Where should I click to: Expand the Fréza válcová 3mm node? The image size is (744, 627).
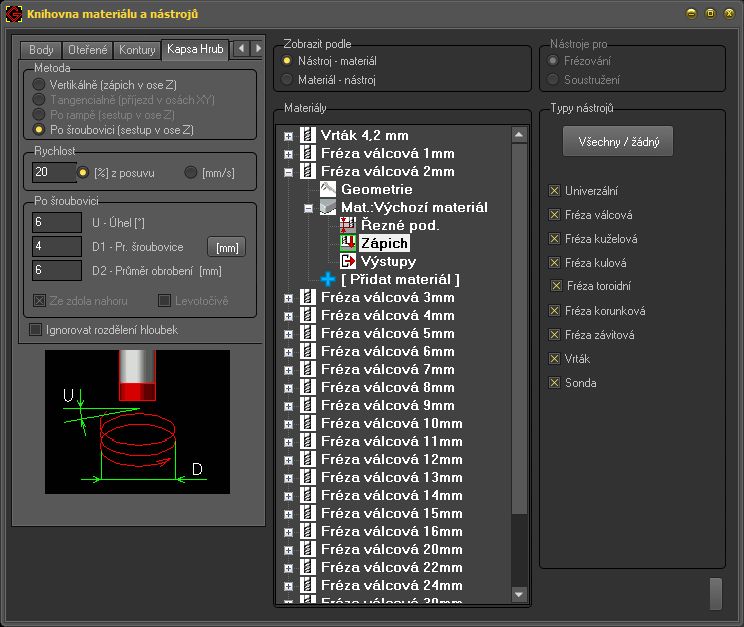289,297
